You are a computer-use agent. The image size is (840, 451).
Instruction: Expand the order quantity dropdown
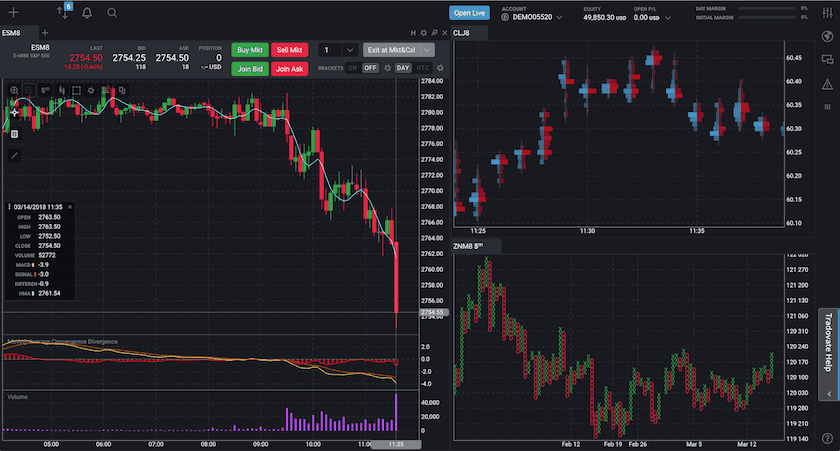pyautogui.click(x=348, y=49)
